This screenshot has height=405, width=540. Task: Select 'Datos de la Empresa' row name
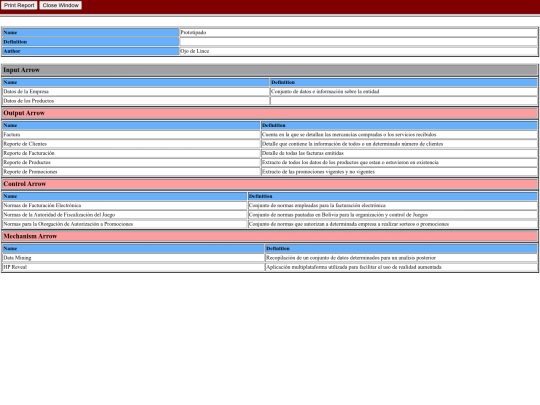coord(136,92)
